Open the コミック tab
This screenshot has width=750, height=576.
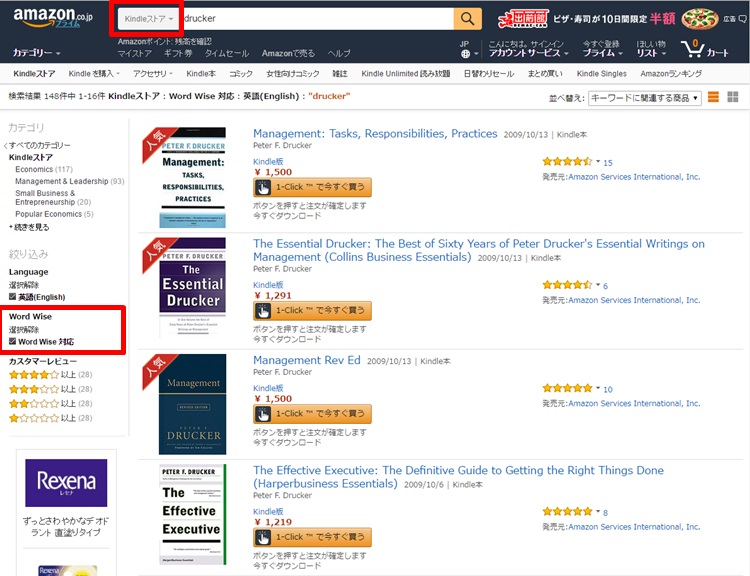[241, 74]
